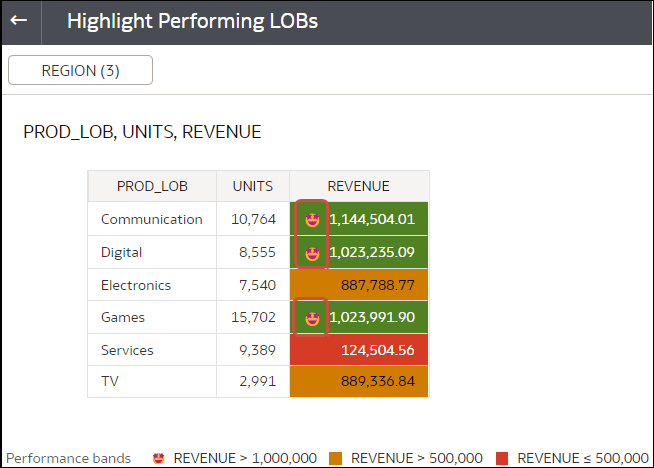Select the Electronics row label
654x468 pixels.
(136, 285)
